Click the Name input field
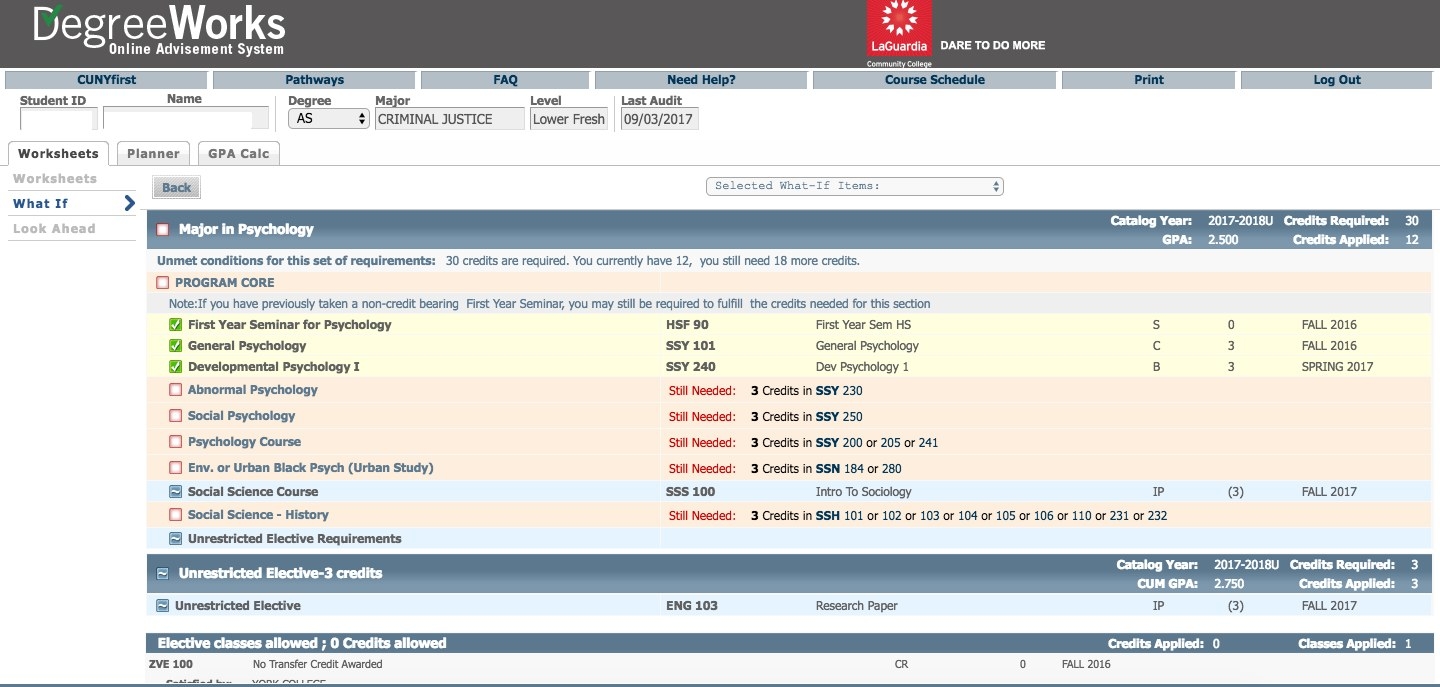The height and width of the screenshot is (687, 1440). coord(185,119)
